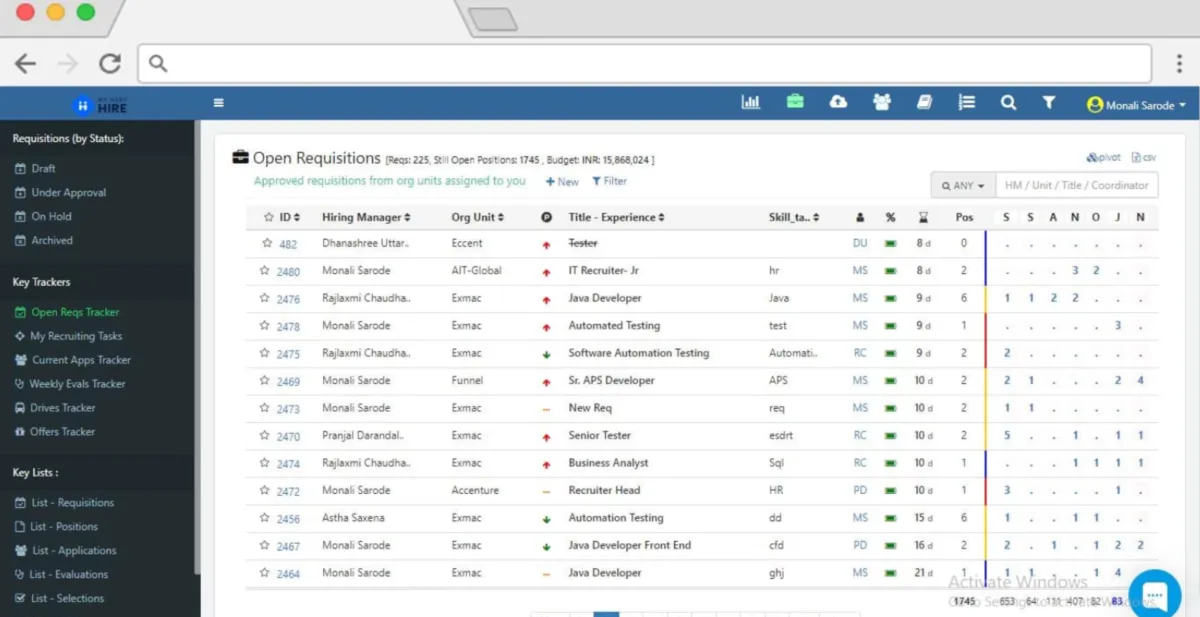This screenshot has width=1200, height=617.
Task: Click the magnifier search icon in navbar
Action: point(1008,102)
